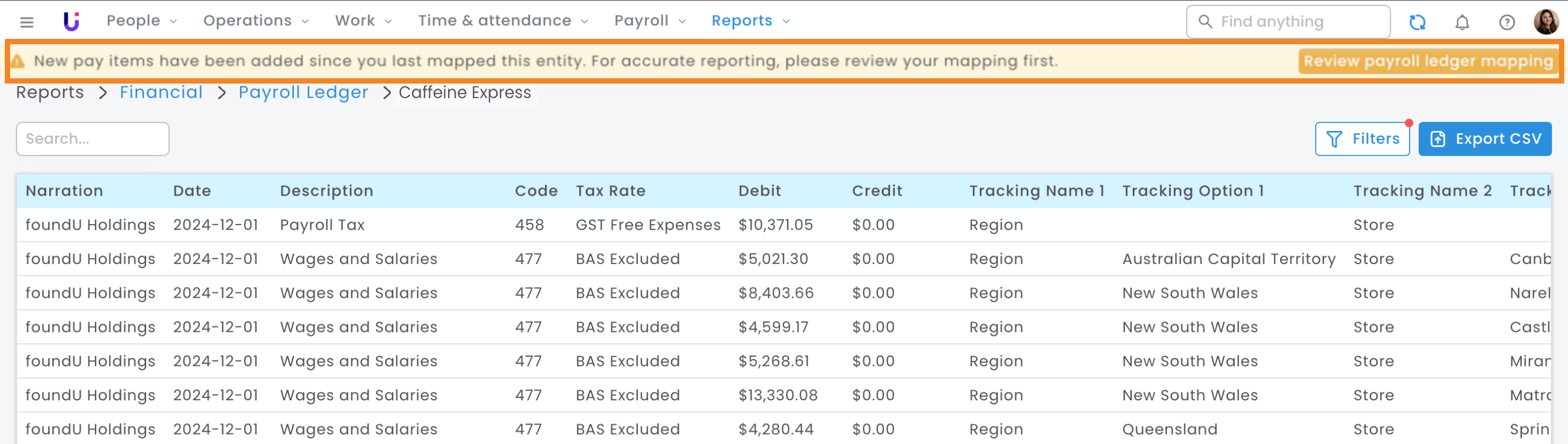Expand the Time & attendance dropdown
Viewport: 1568px width, 444px height.
pos(503,20)
